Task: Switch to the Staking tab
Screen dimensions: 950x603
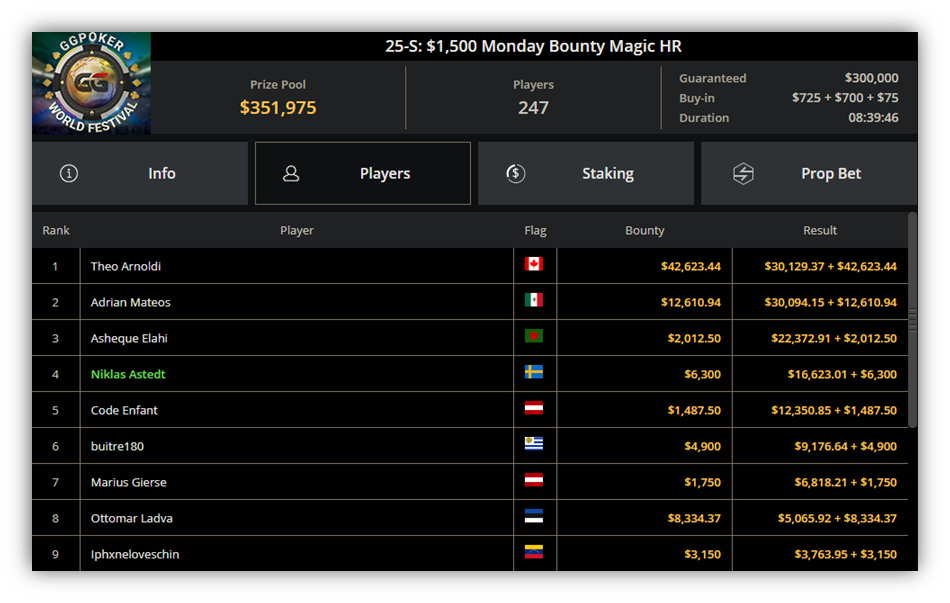Action: point(586,173)
